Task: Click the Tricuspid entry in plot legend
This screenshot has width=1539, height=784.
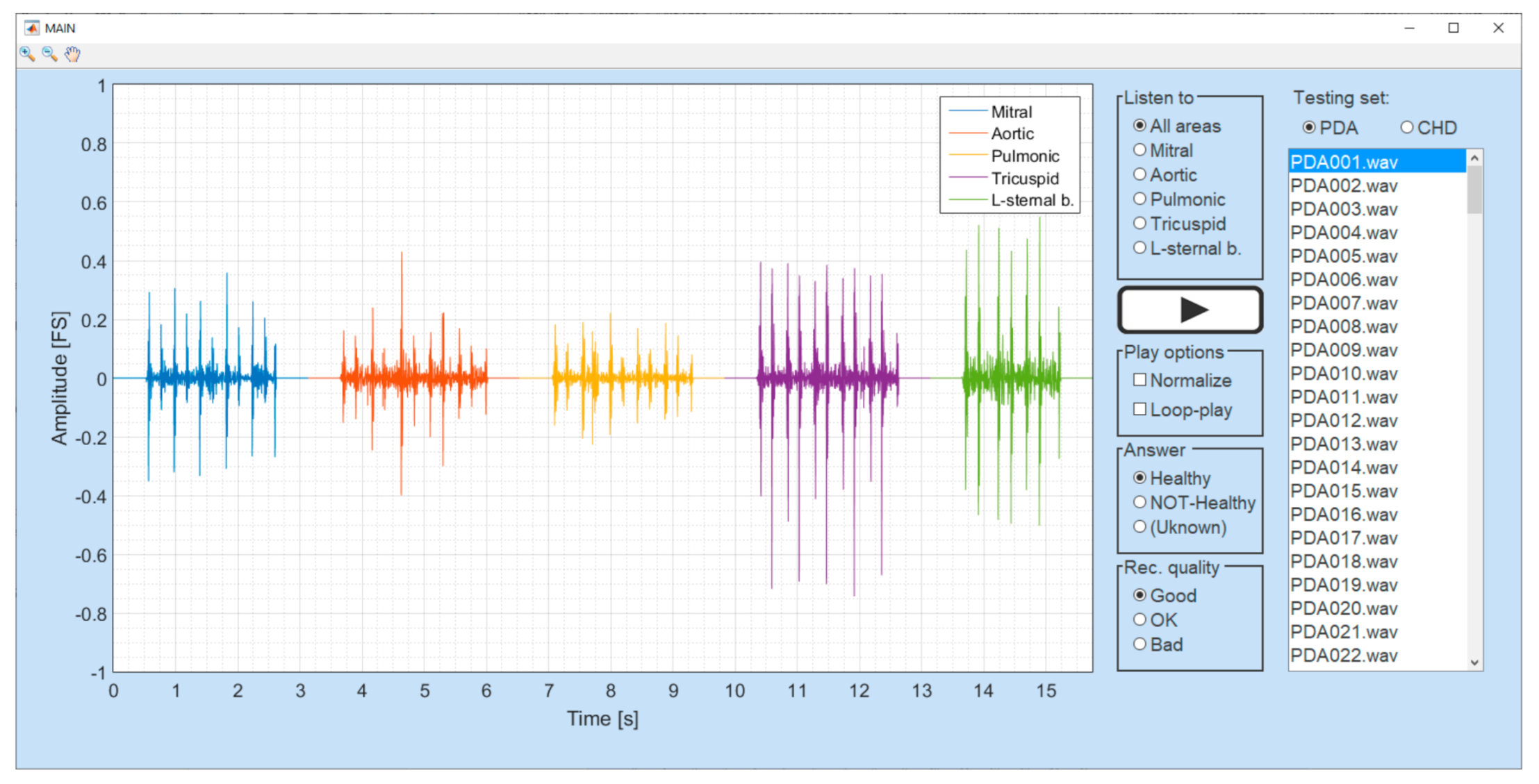Action: click(1024, 178)
